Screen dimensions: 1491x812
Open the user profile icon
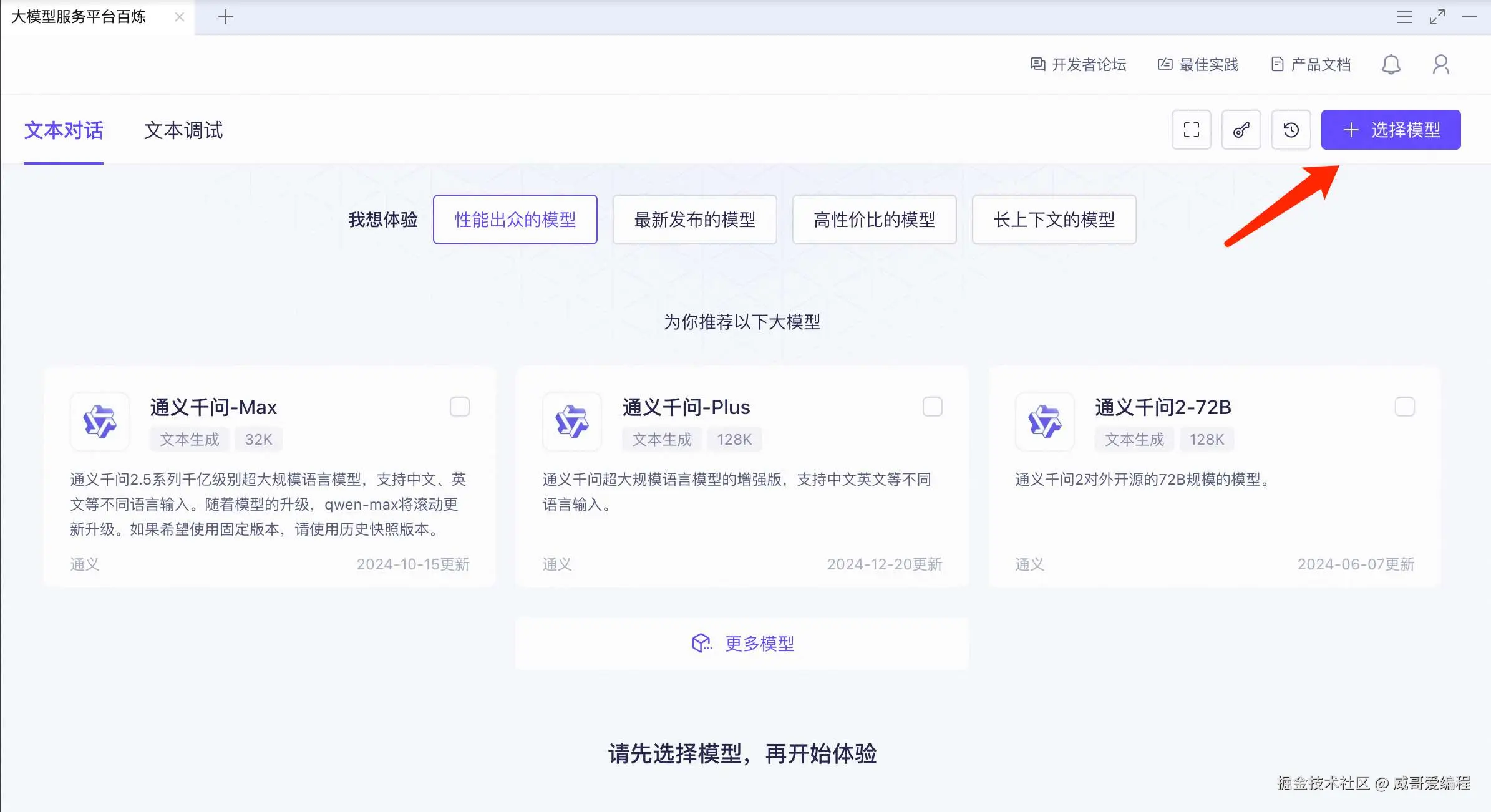[x=1440, y=64]
